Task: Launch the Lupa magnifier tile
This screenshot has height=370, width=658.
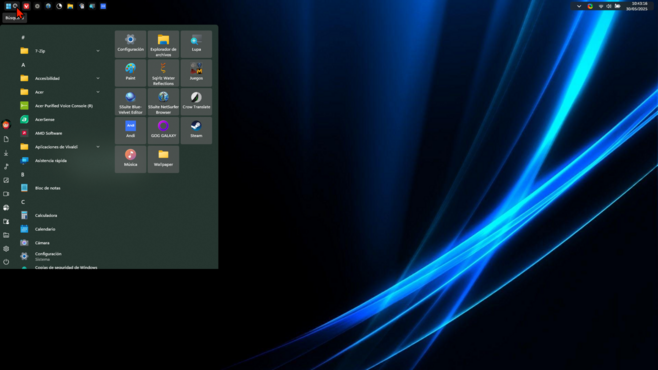Action: coord(196,44)
